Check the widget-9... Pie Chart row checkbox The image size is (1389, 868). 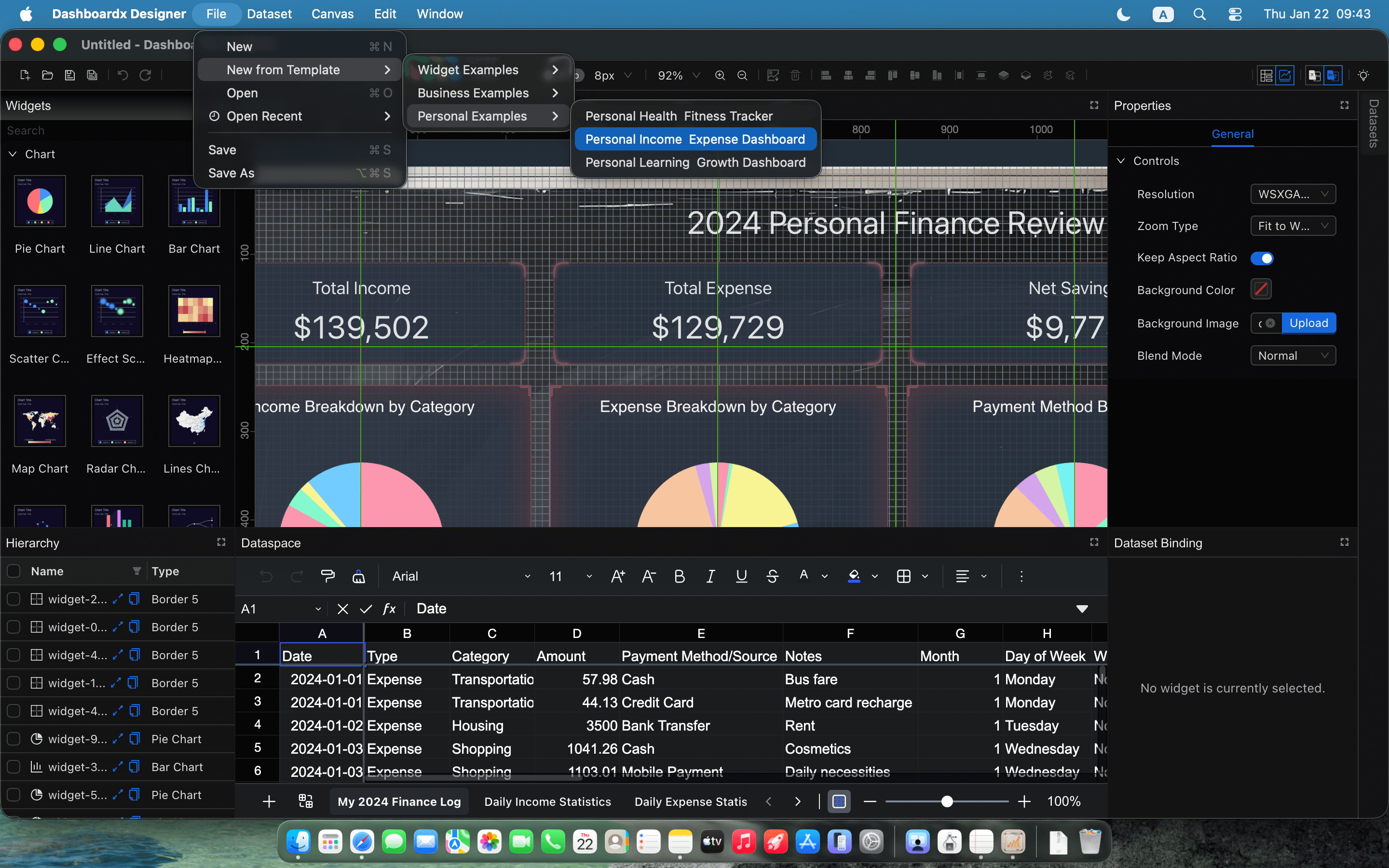point(13,739)
